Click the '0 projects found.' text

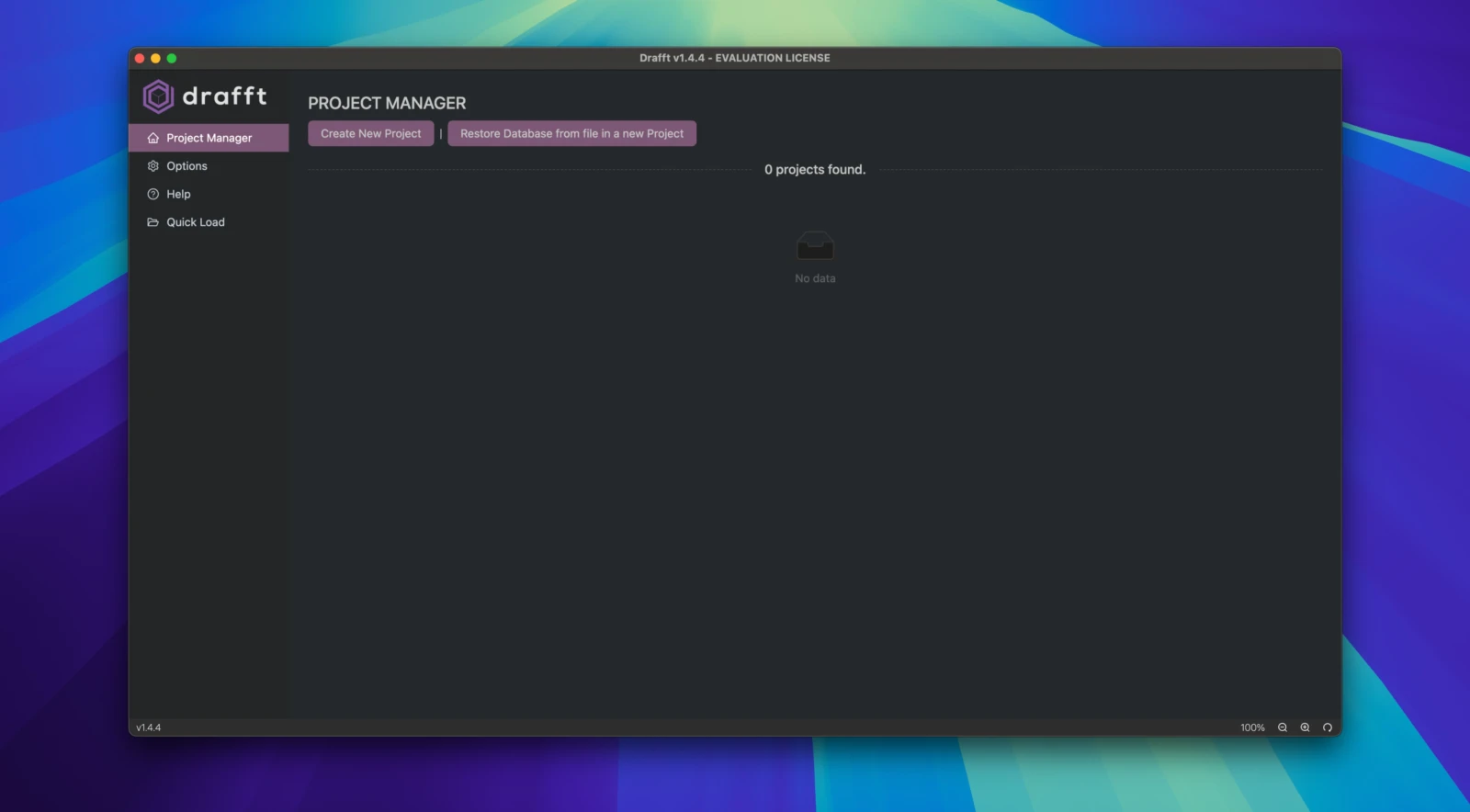pyautogui.click(x=815, y=170)
